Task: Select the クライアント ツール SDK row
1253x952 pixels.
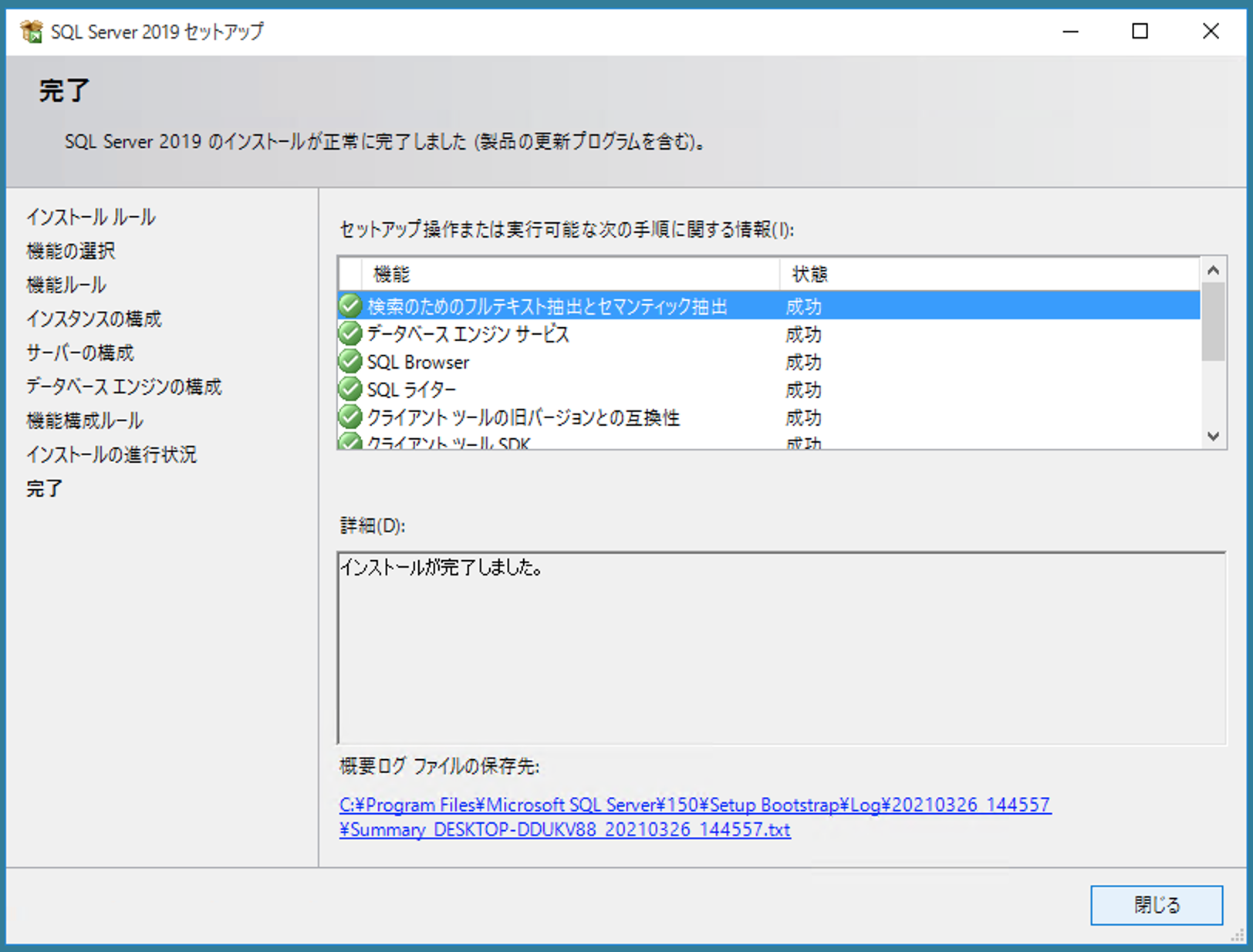Action: [x=769, y=441]
